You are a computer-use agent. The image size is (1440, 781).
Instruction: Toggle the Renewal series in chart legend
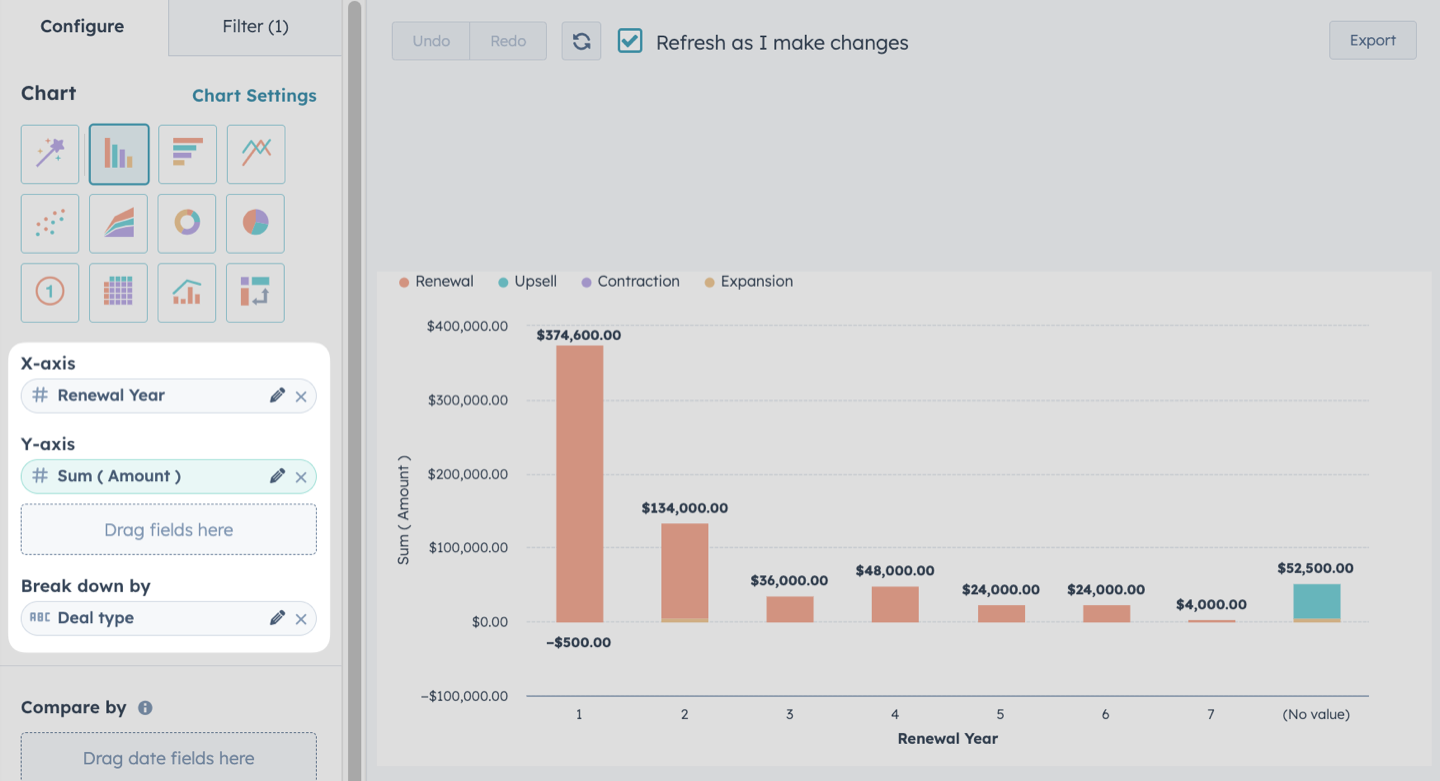[436, 282]
